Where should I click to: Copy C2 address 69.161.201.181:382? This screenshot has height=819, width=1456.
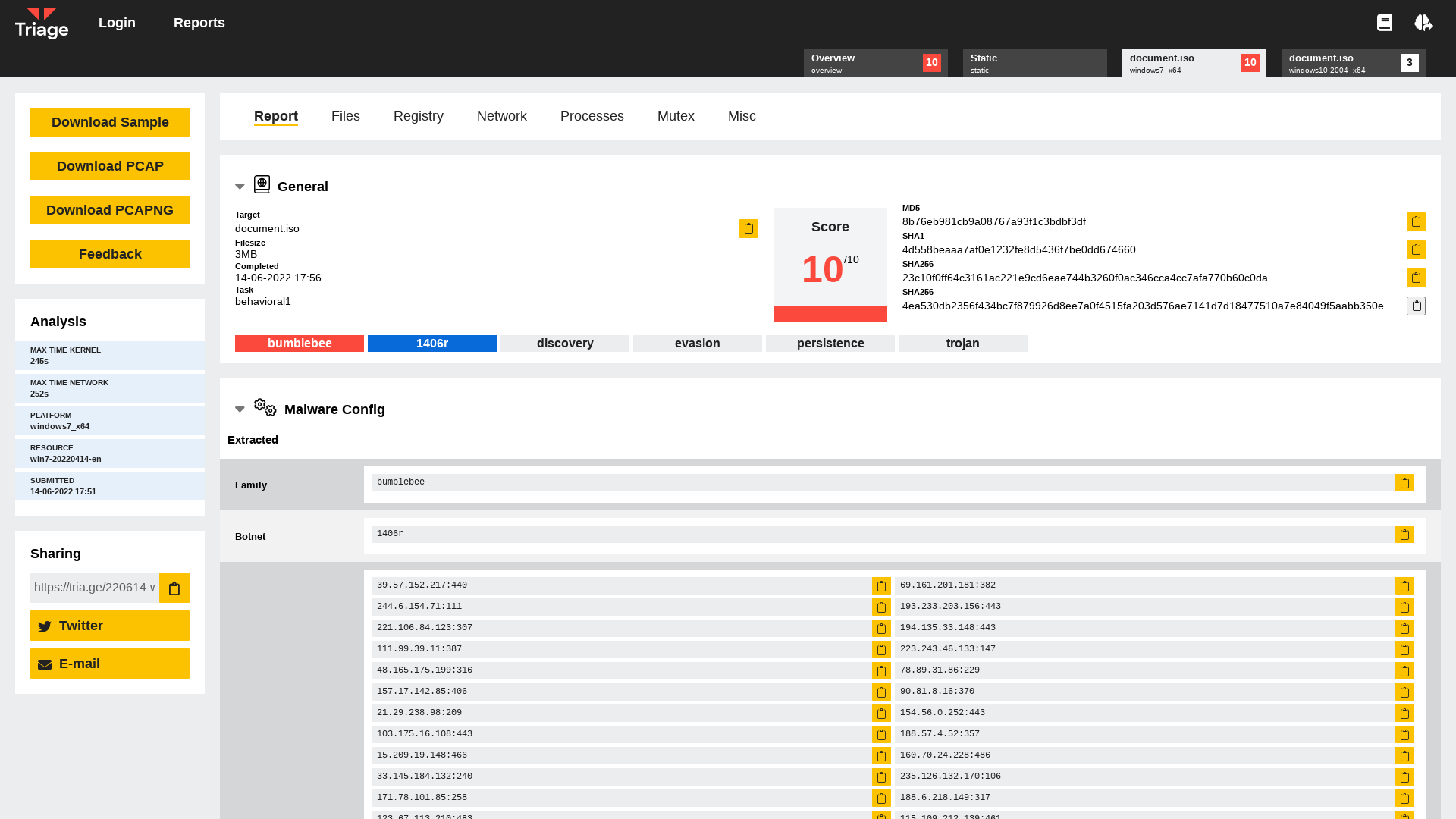[1404, 586]
